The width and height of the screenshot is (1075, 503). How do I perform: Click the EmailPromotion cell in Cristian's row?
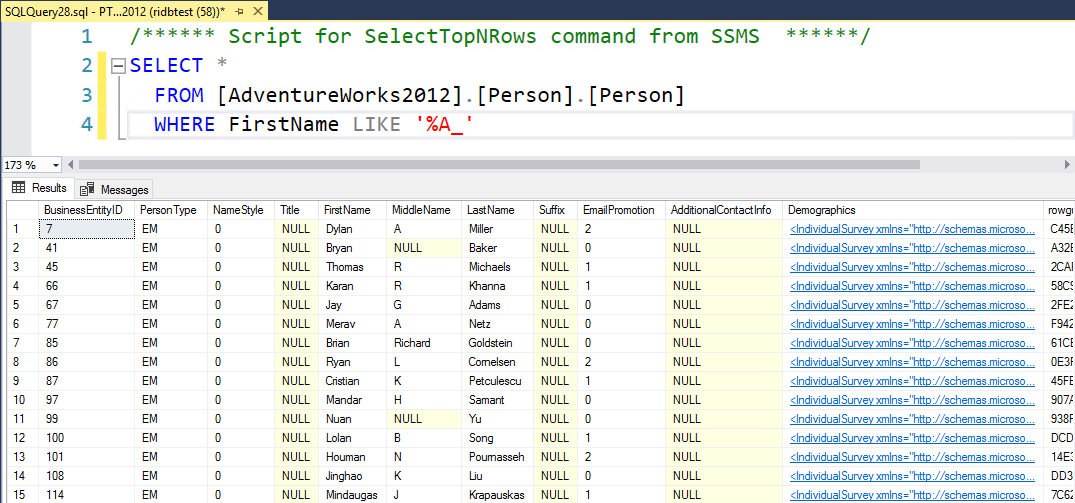[621, 381]
